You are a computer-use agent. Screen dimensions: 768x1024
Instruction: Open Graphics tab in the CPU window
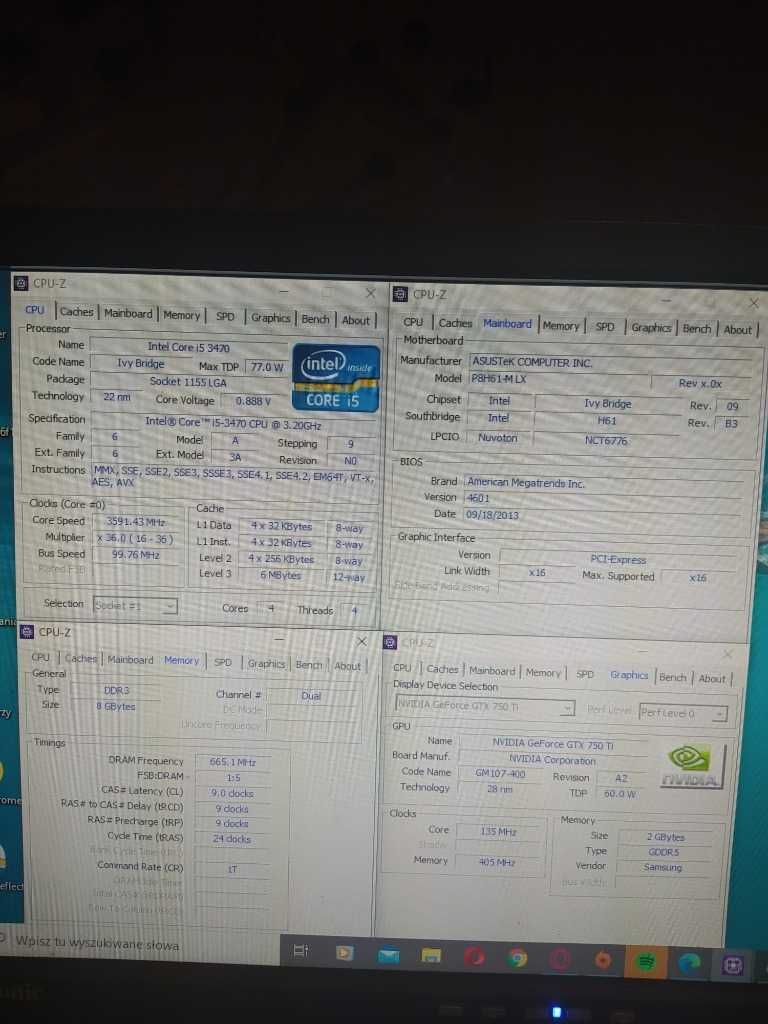[x=270, y=317]
